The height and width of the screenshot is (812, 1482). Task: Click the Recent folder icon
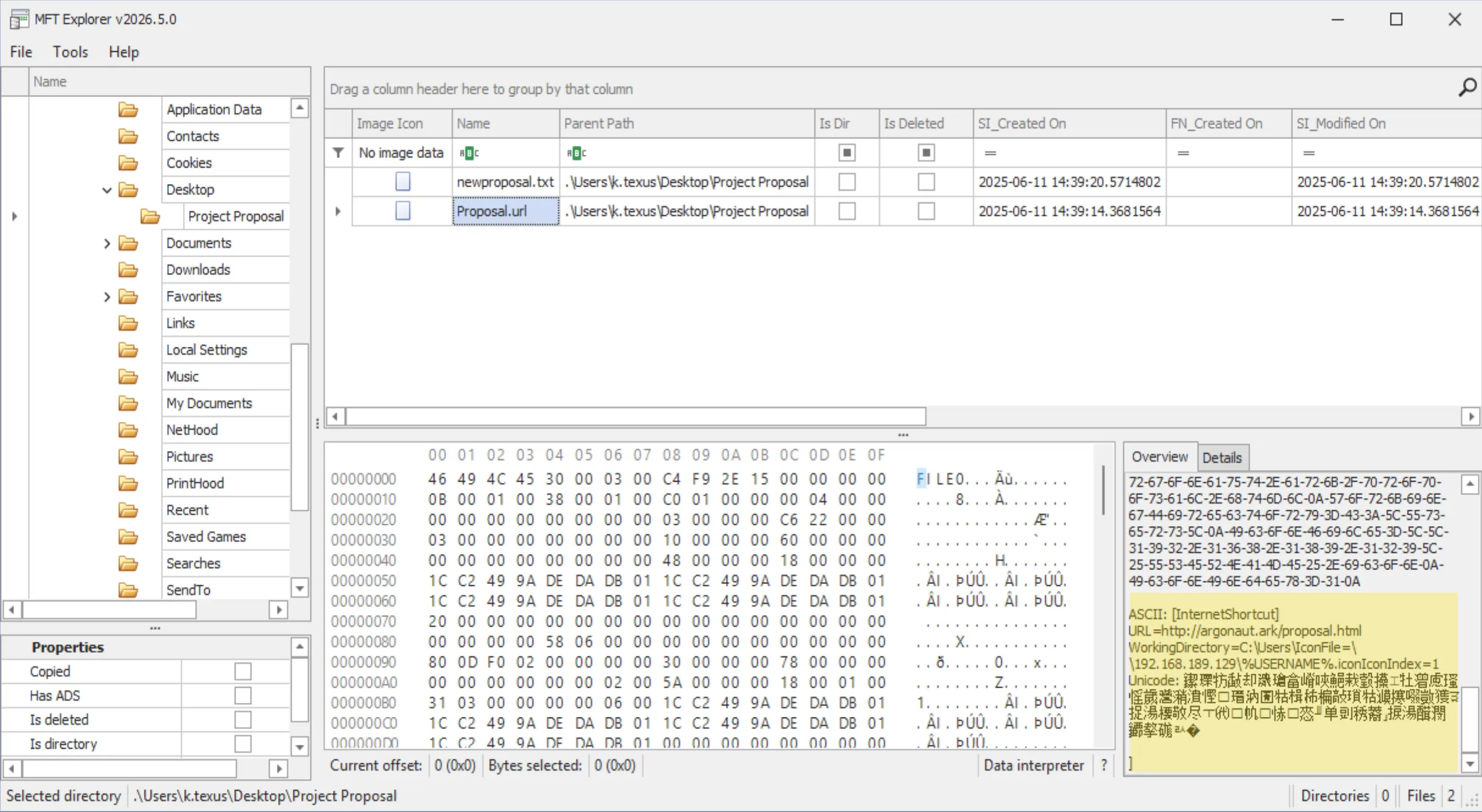(x=128, y=510)
